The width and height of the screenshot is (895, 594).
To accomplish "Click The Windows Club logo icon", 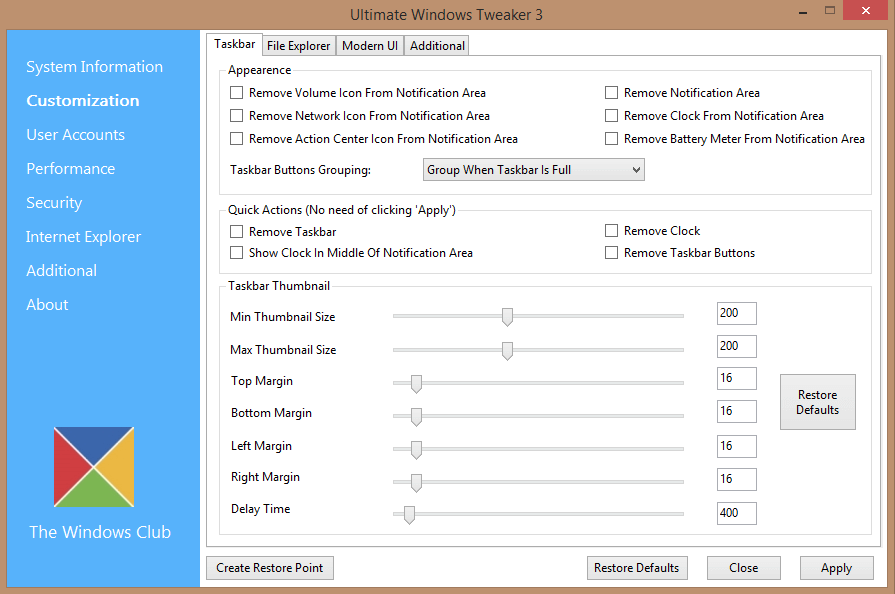I will pyautogui.click(x=94, y=467).
